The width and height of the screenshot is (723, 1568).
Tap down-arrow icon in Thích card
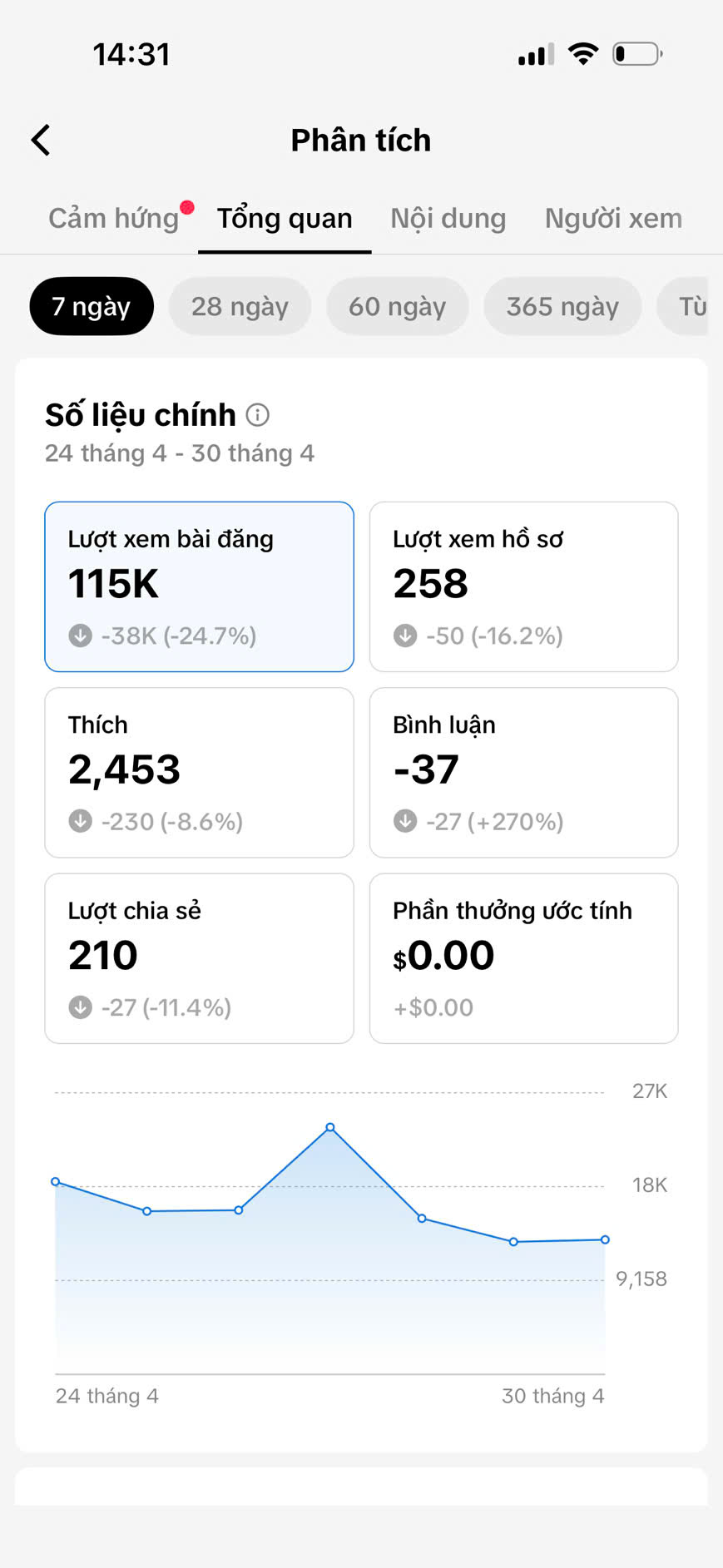(80, 821)
